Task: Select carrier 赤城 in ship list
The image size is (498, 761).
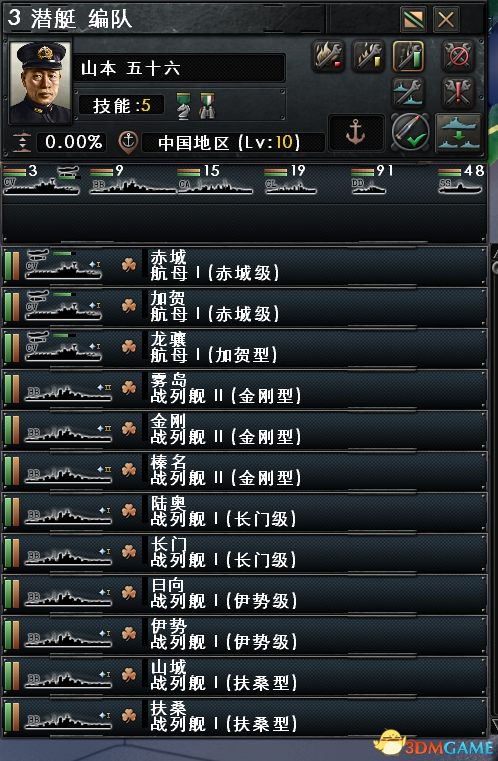Action: [245, 266]
